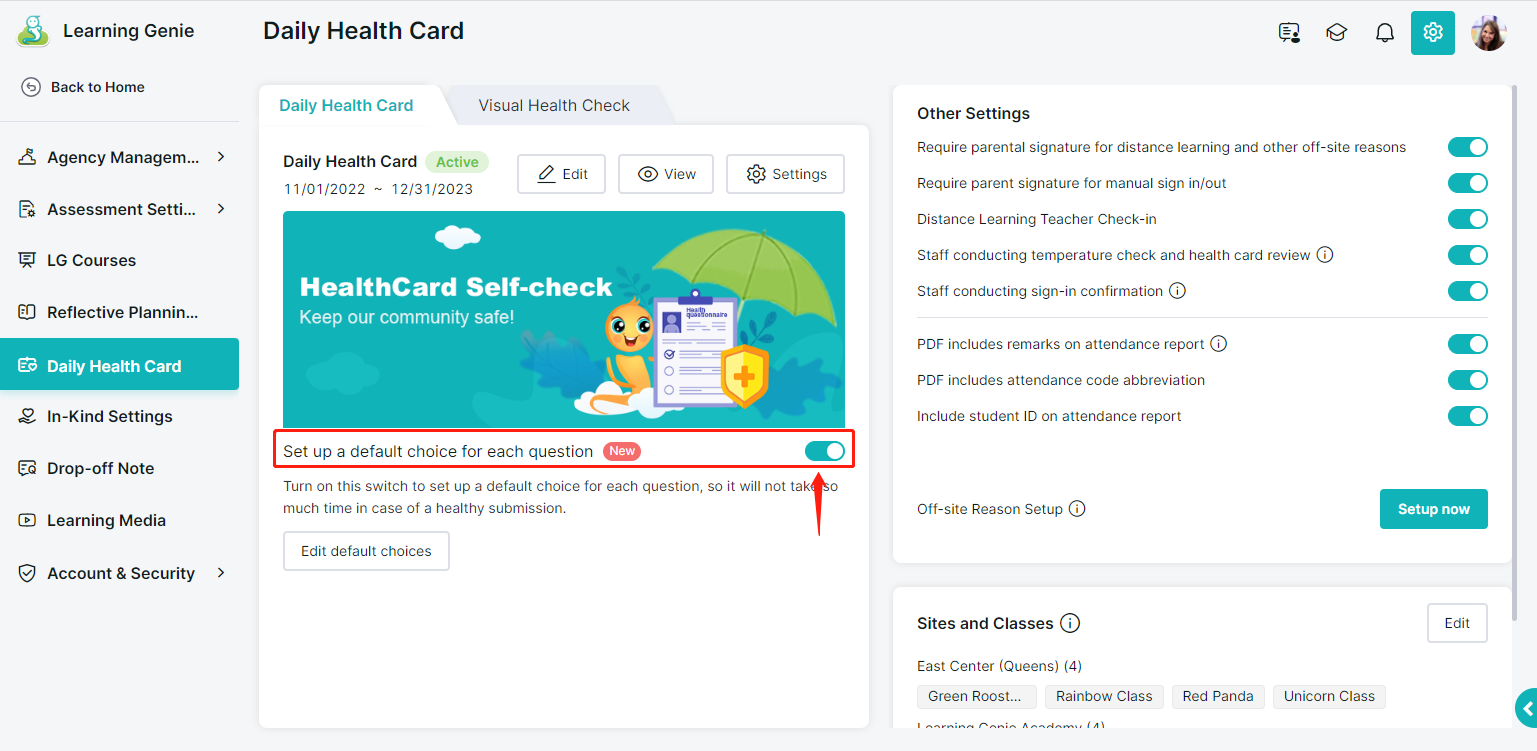Open the user profile avatar
Screen dimensions: 1537x751
pos(1489,33)
